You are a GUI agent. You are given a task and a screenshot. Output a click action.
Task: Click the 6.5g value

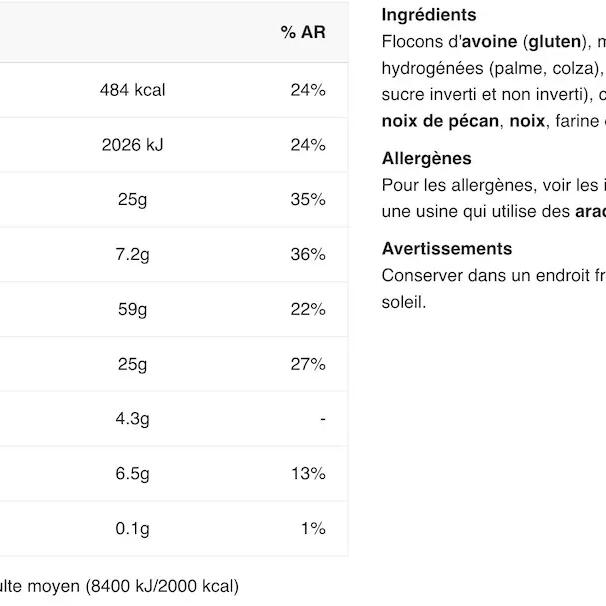point(132,473)
